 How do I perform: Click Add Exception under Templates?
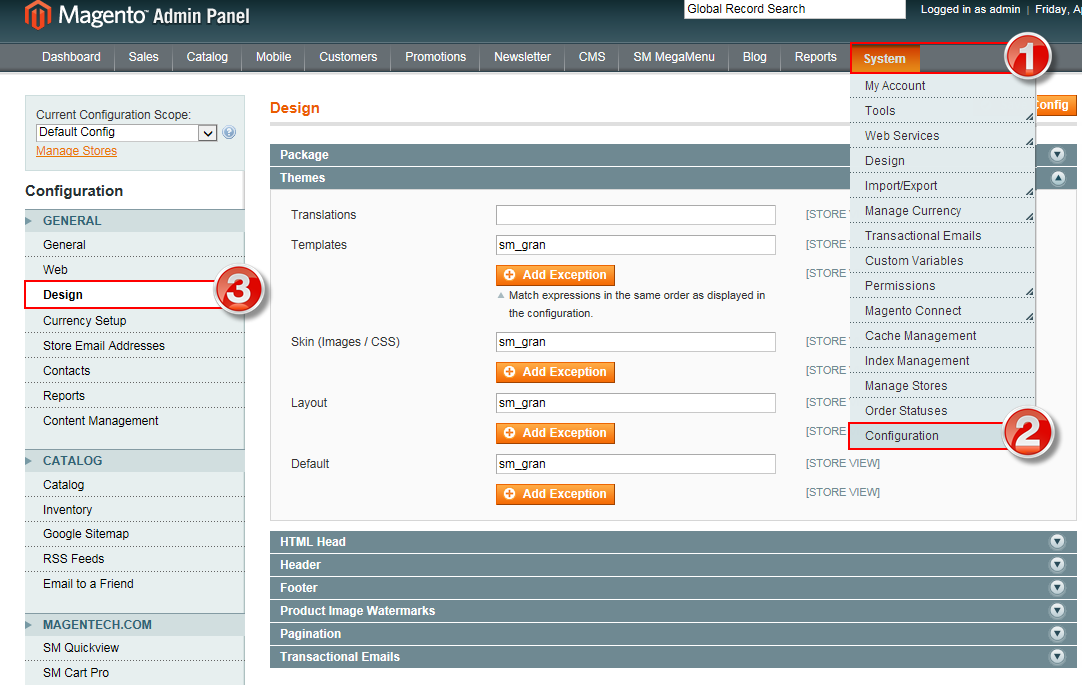(555, 275)
